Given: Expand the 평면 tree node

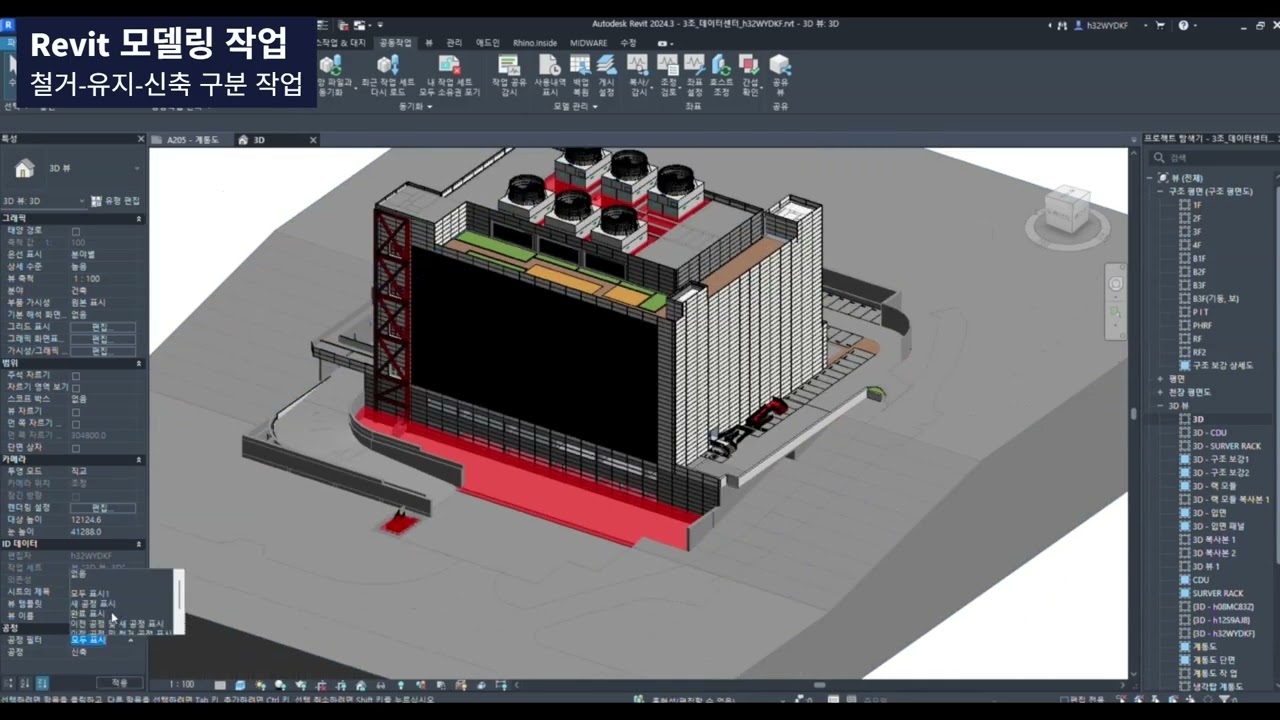Looking at the screenshot, I should tap(1160, 379).
